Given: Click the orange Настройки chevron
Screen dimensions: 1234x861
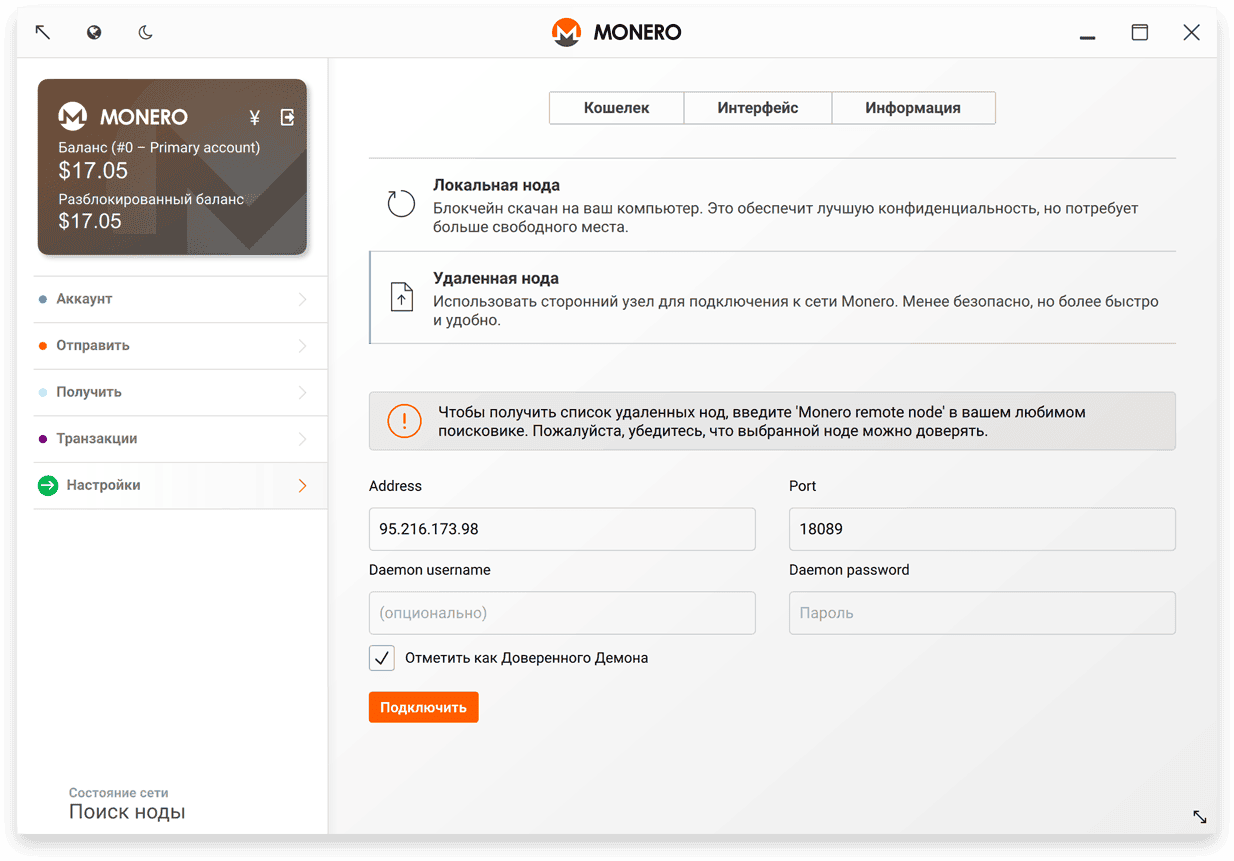Looking at the screenshot, I should 302,486.
